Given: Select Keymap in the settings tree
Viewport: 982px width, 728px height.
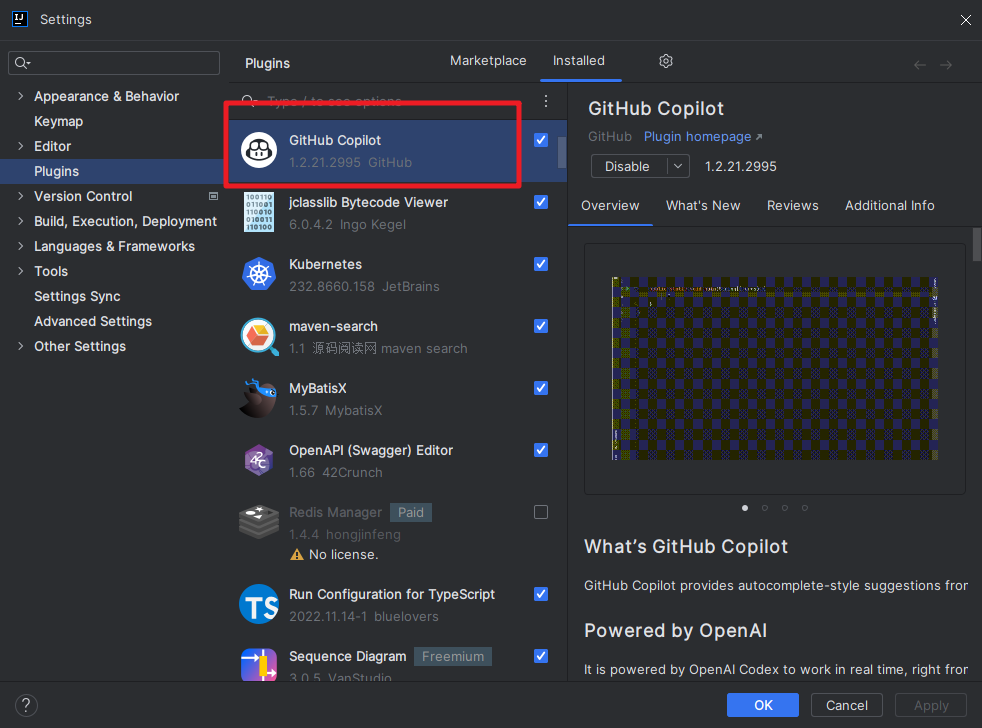Looking at the screenshot, I should click(x=58, y=121).
